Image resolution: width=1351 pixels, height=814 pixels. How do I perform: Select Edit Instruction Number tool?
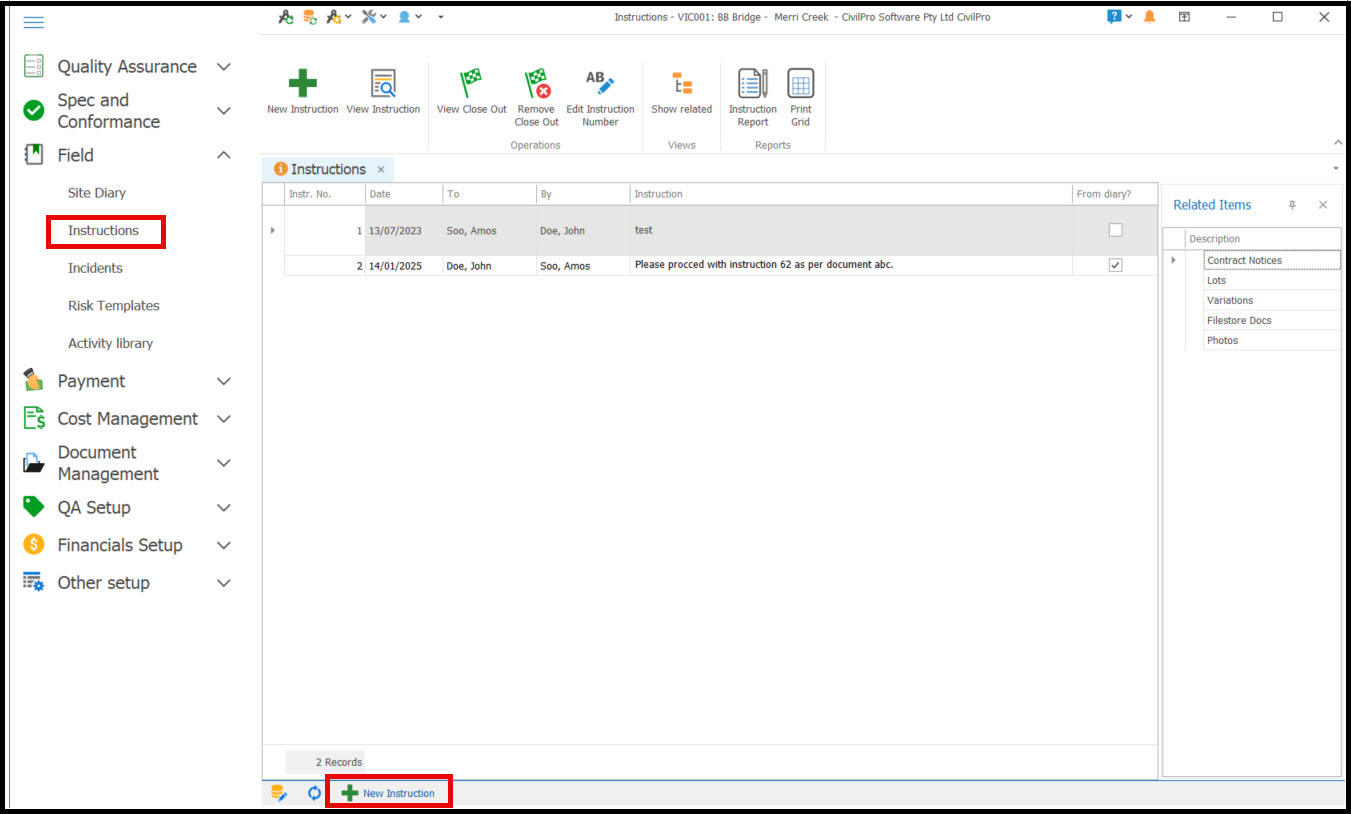point(600,85)
